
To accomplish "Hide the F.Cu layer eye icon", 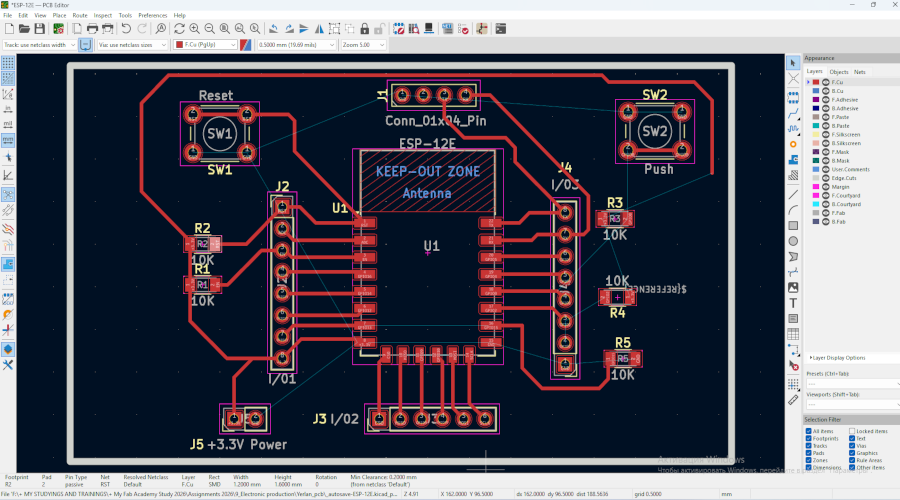I will click(826, 83).
